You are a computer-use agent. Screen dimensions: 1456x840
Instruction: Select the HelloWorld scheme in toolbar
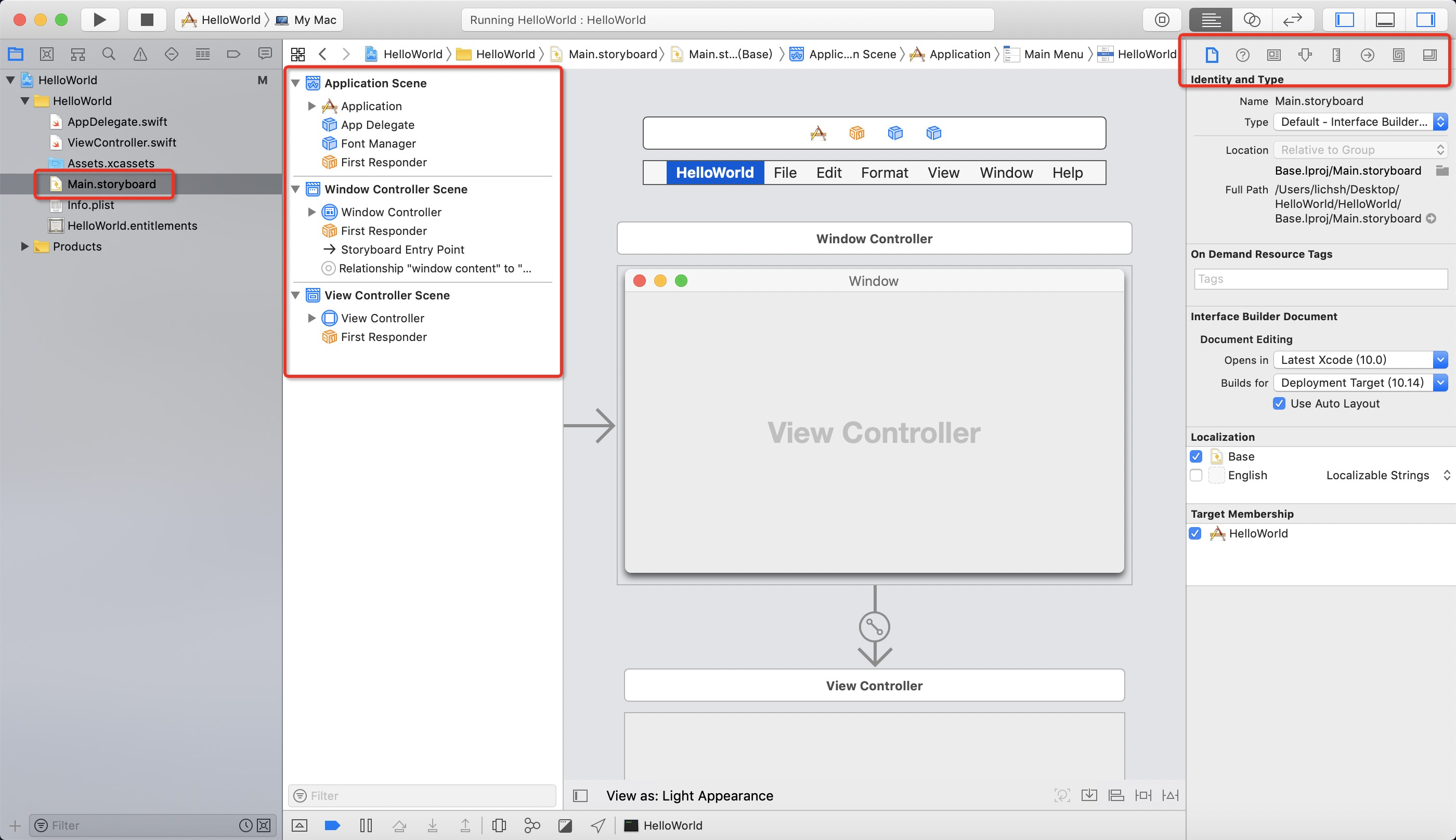tap(222, 20)
